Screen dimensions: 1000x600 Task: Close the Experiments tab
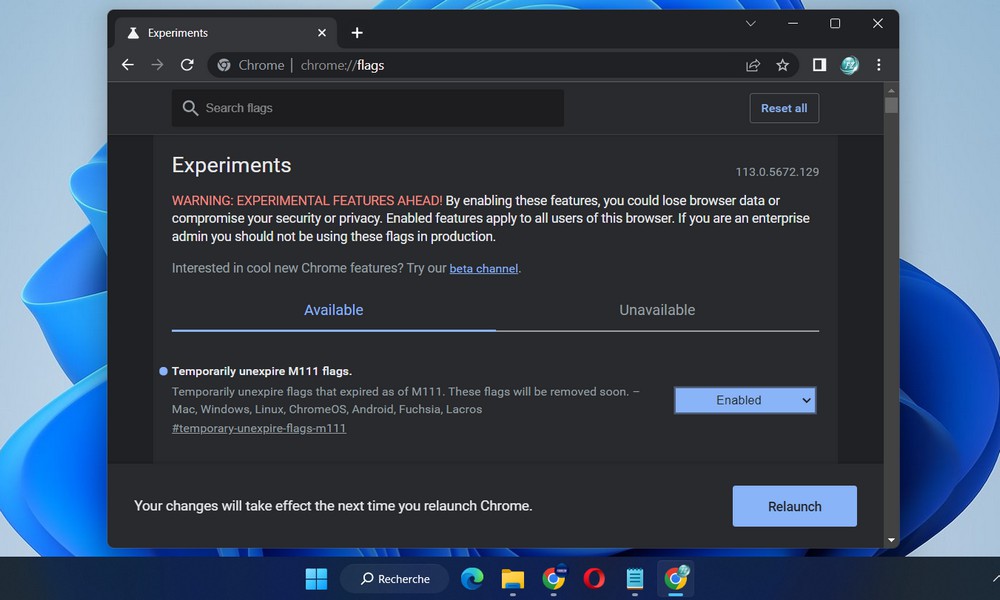pyautogui.click(x=322, y=33)
